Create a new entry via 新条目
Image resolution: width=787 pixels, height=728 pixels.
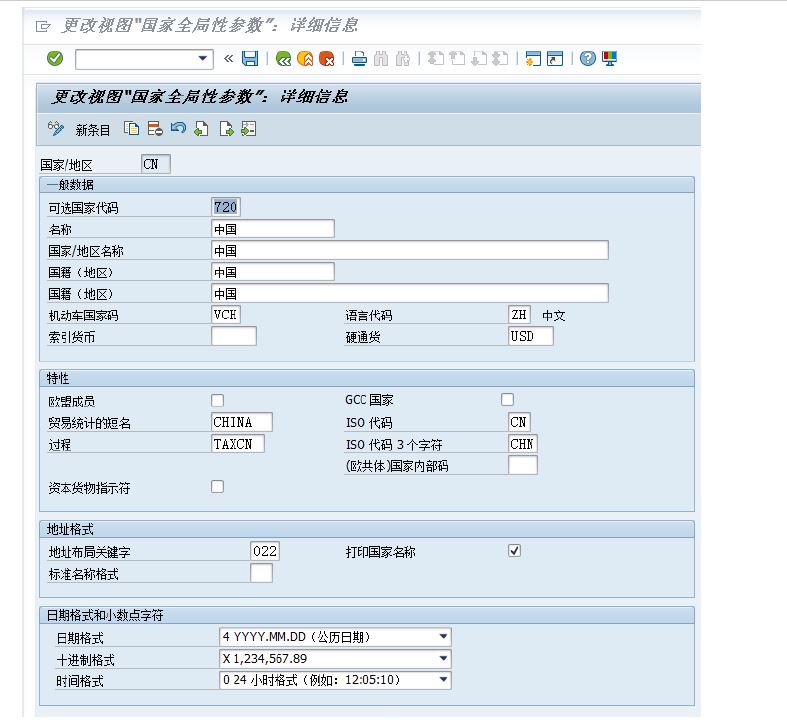coord(93,130)
